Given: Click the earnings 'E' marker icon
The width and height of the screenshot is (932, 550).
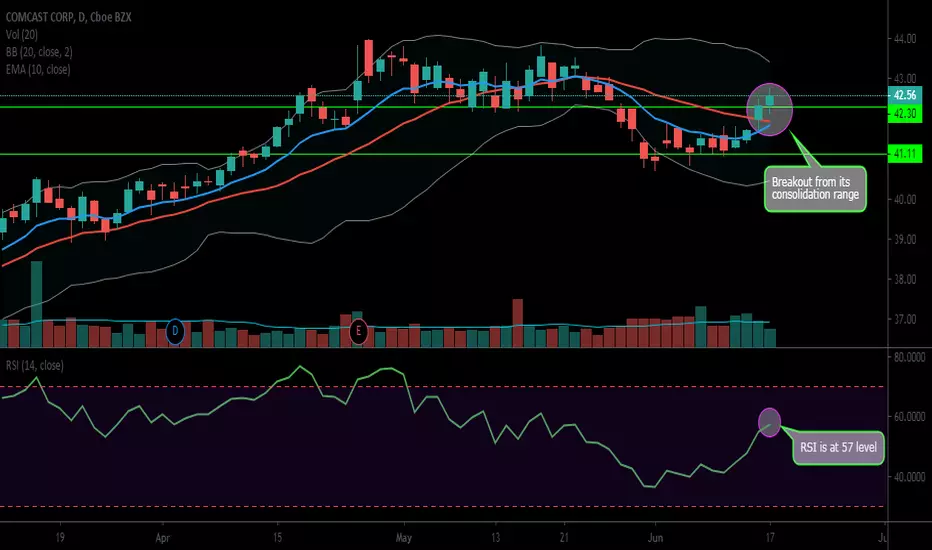Looking at the screenshot, I should point(358,331).
